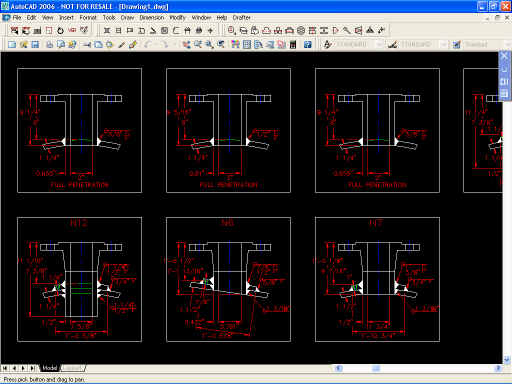Open the File menu
The height and width of the screenshot is (384, 512).
[17, 17]
